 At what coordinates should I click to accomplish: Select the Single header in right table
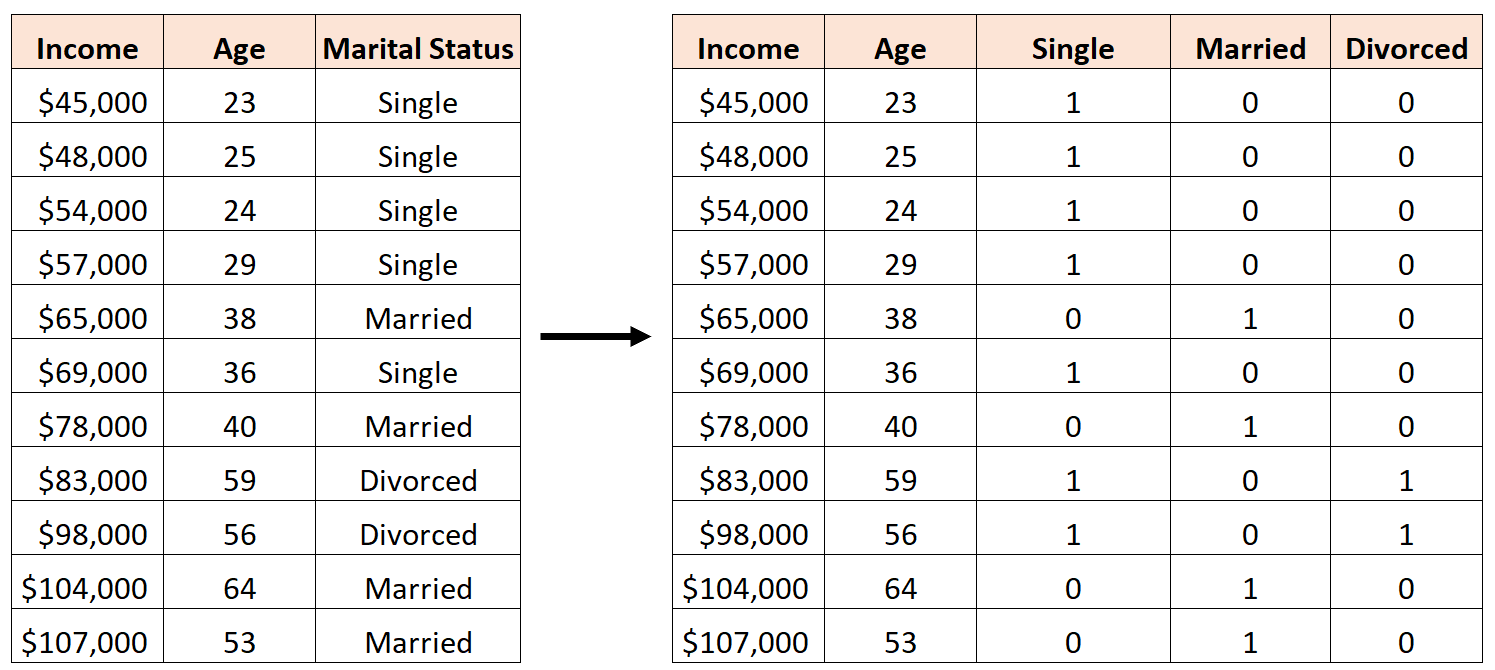click(1073, 49)
